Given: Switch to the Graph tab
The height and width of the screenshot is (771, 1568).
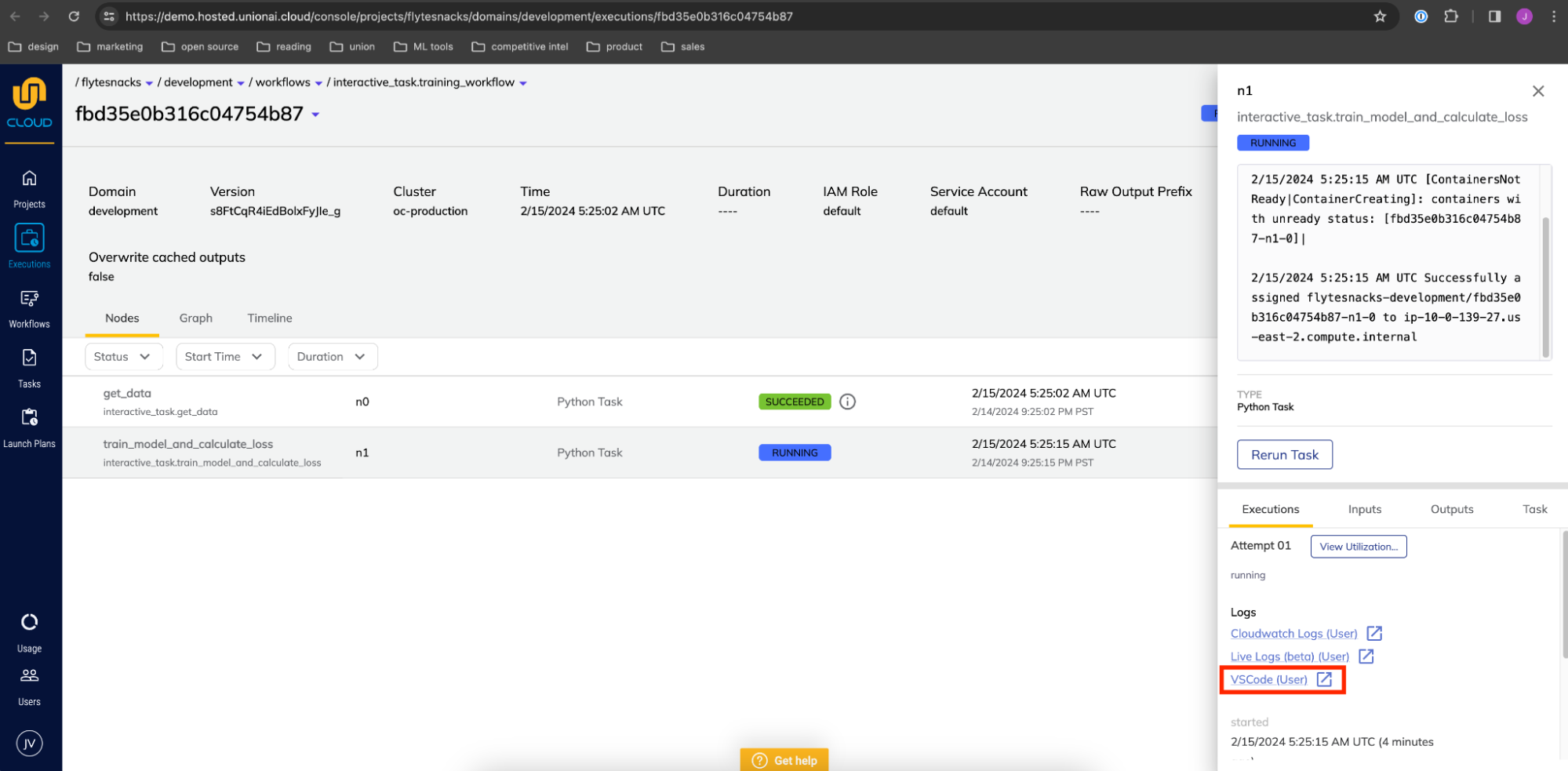Looking at the screenshot, I should pos(195,318).
